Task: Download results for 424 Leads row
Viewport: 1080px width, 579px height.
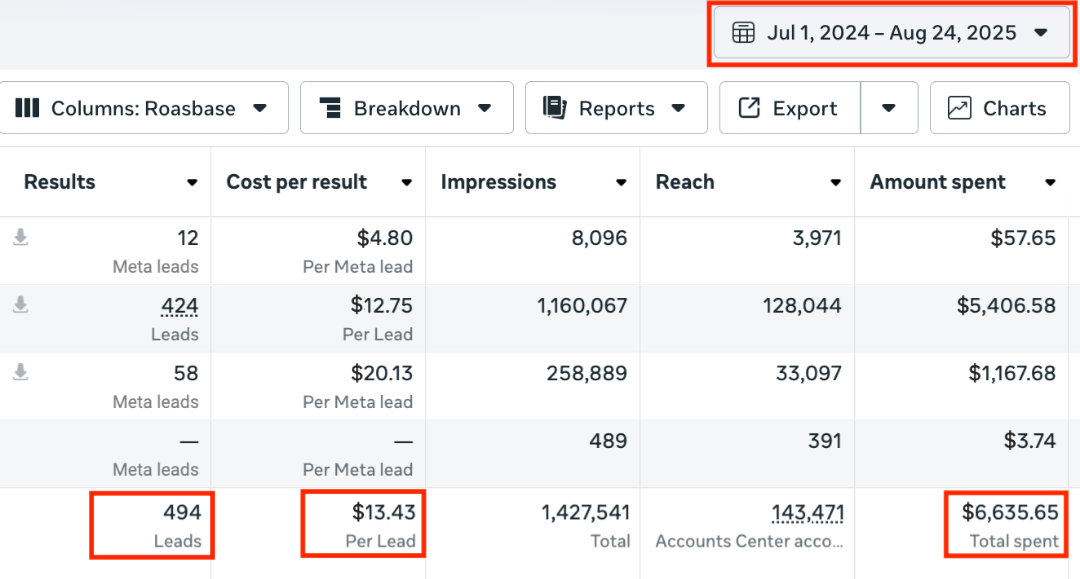Action: tap(20, 306)
